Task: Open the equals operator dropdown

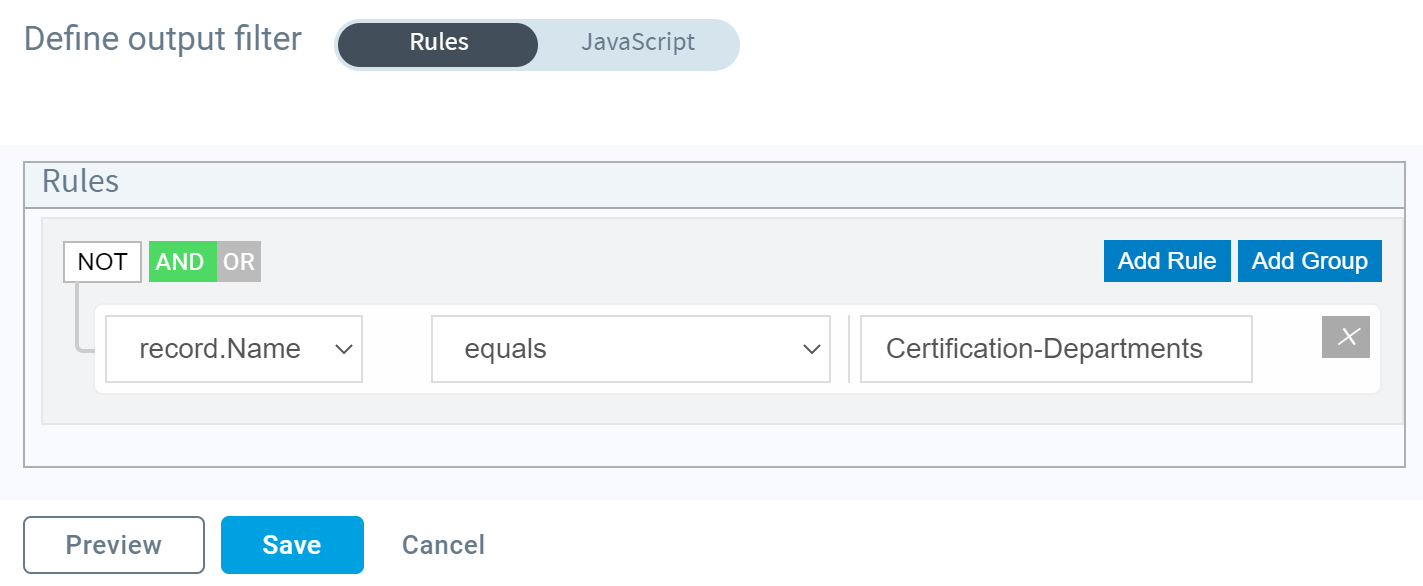Action: 631,349
